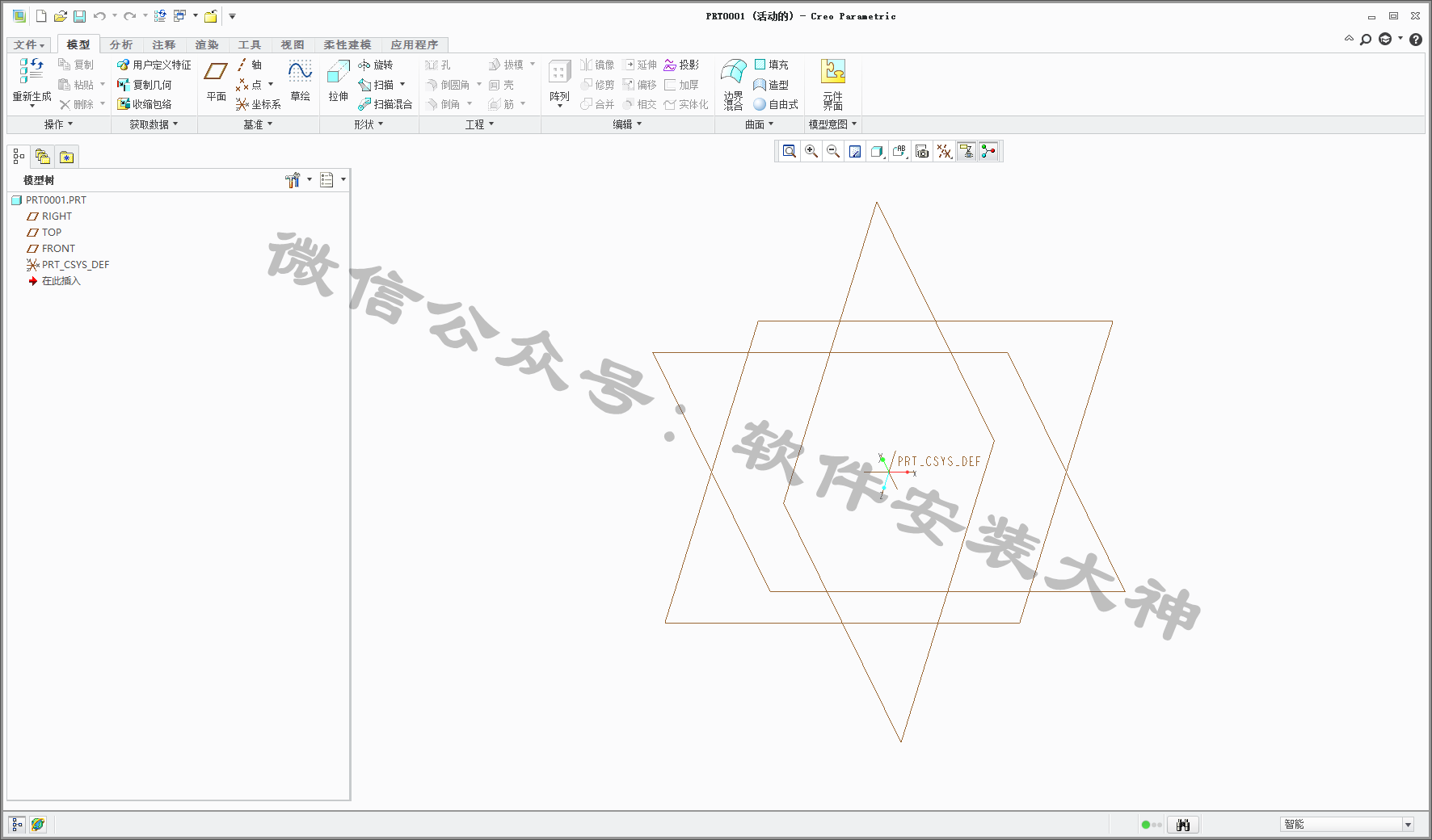Switch to the View (视图) tab
This screenshot has width=1432, height=840.
[x=293, y=45]
